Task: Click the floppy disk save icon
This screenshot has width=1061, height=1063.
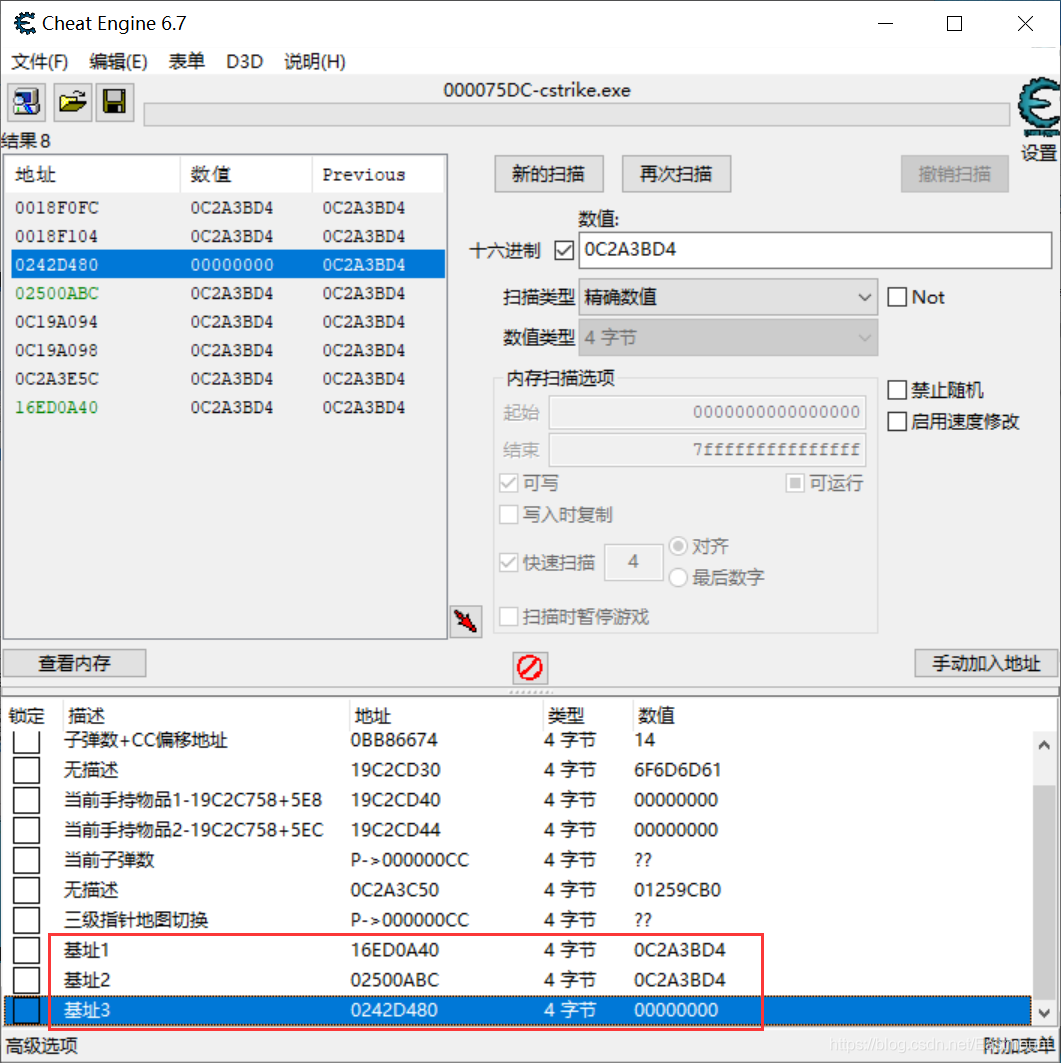Action: (115, 102)
